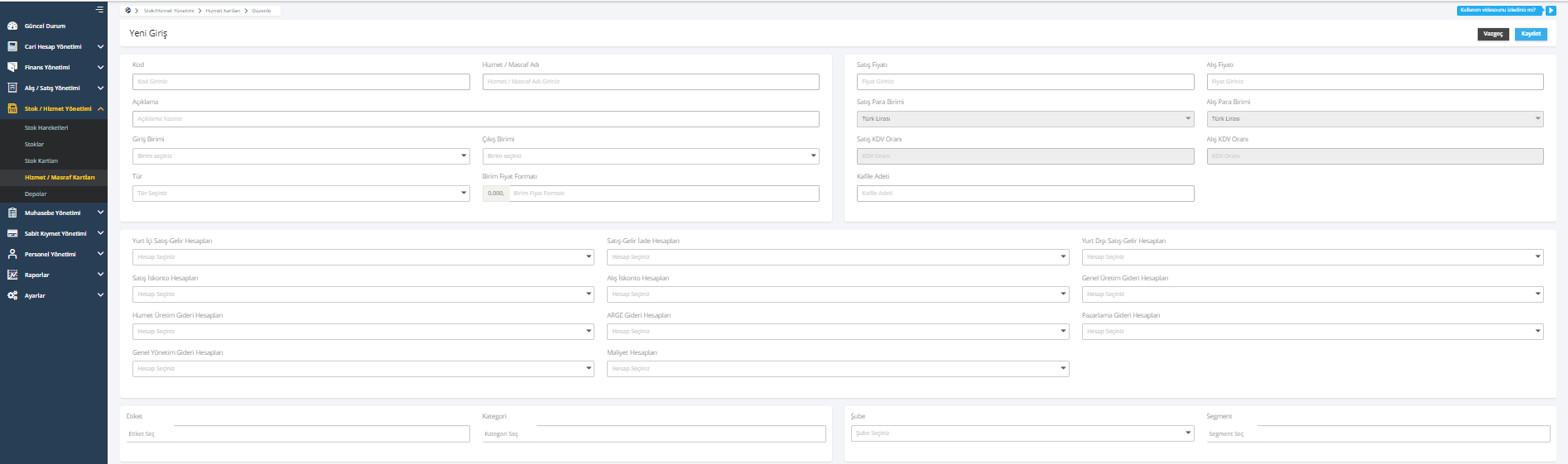Image resolution: width=1568 pixels, height=464 pixels.
Task: Click the breadcrumb home icon
Action: (x=127, y=11)
